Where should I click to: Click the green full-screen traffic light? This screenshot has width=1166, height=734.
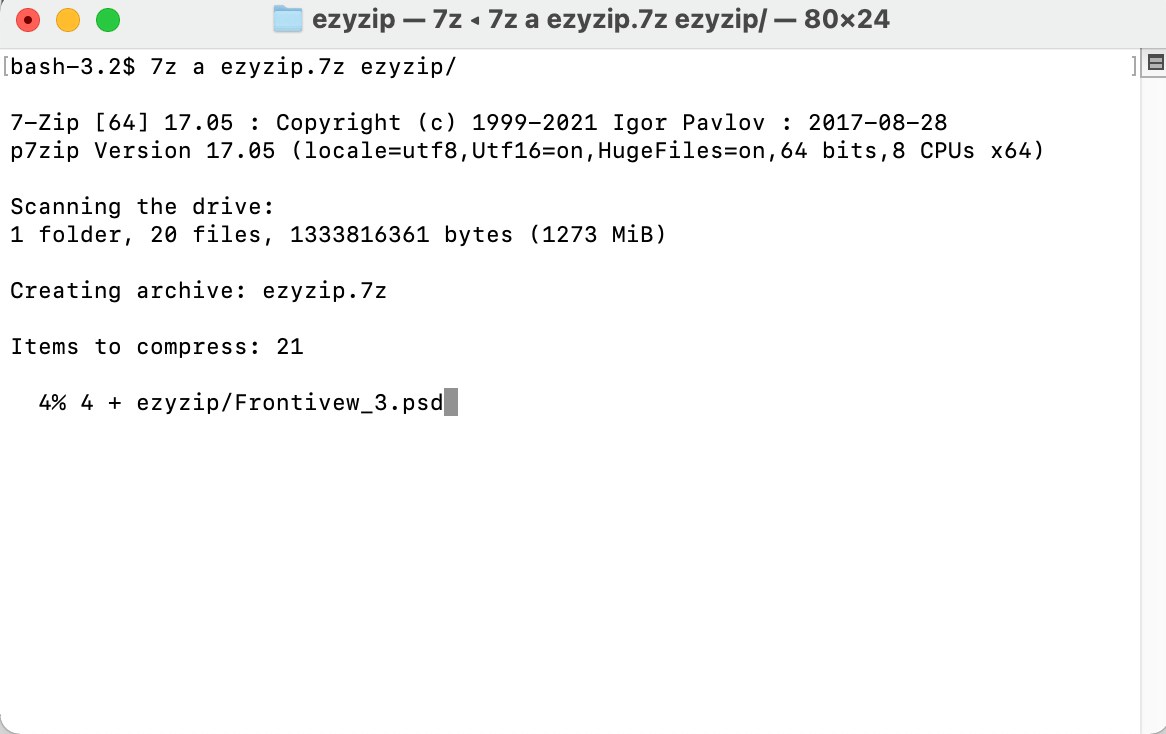coord(107,18)
